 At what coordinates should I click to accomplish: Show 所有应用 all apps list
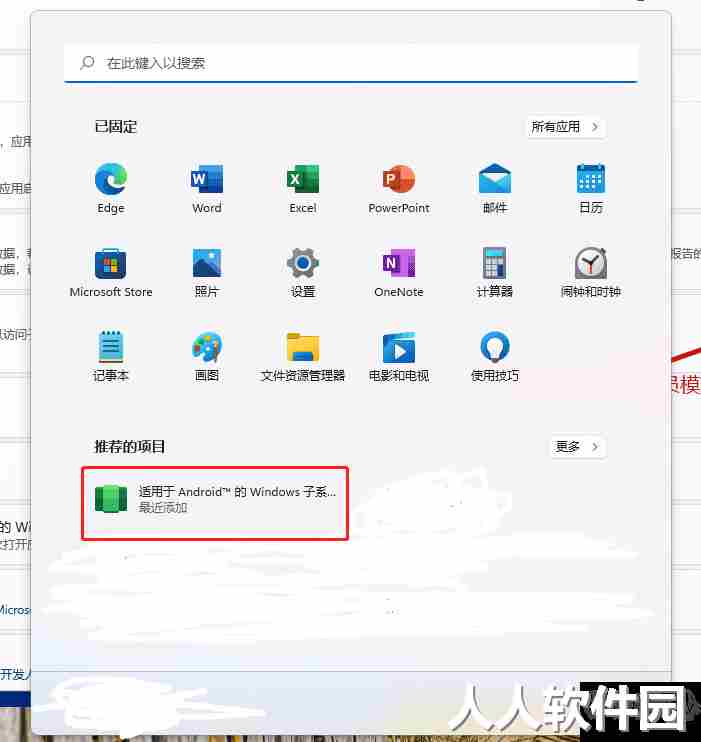(567, 127)
